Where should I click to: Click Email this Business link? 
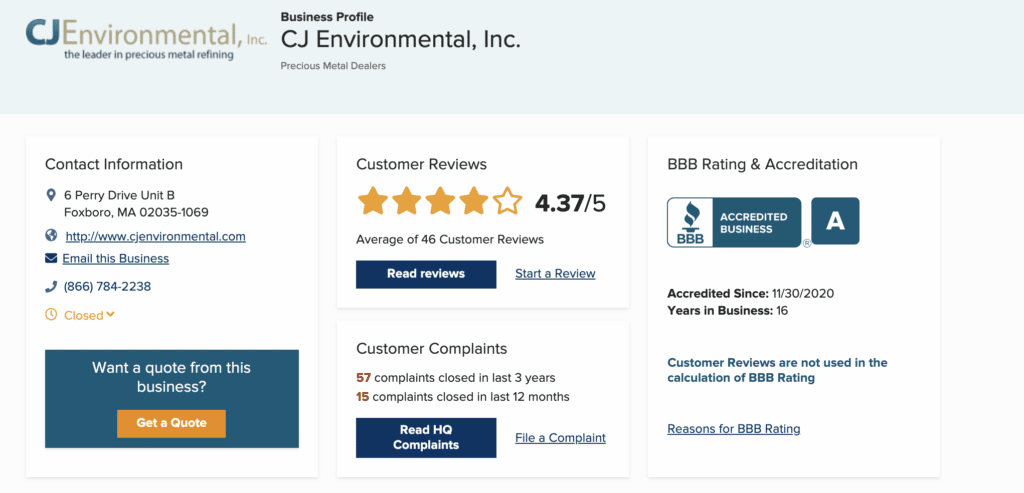pyautogui.click(x=116, y=259)
